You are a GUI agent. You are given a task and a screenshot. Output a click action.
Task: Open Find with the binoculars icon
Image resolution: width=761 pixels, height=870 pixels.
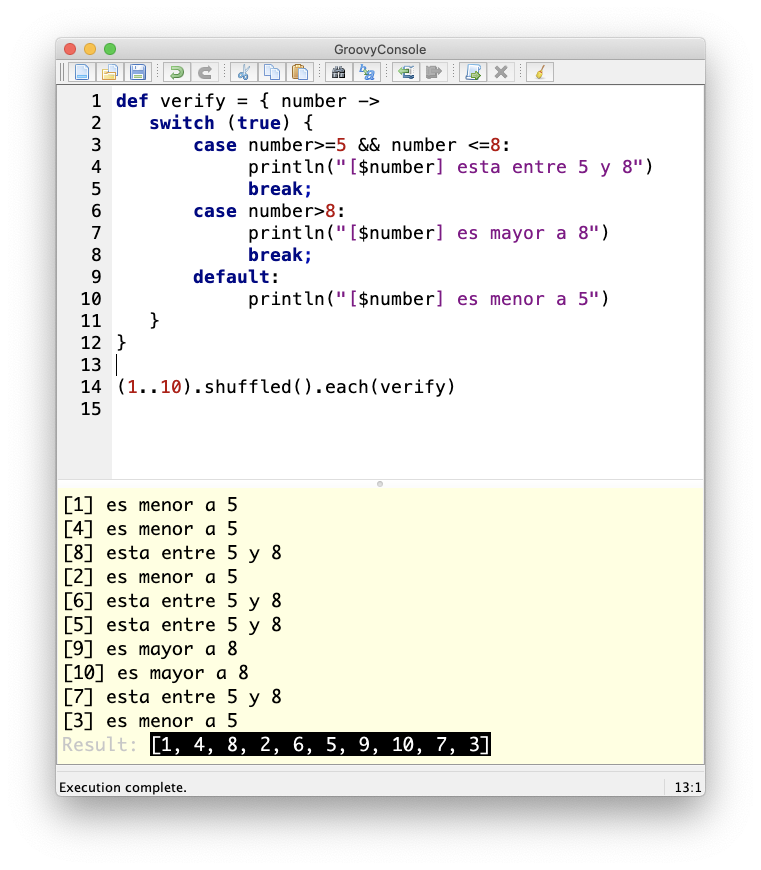339,72
